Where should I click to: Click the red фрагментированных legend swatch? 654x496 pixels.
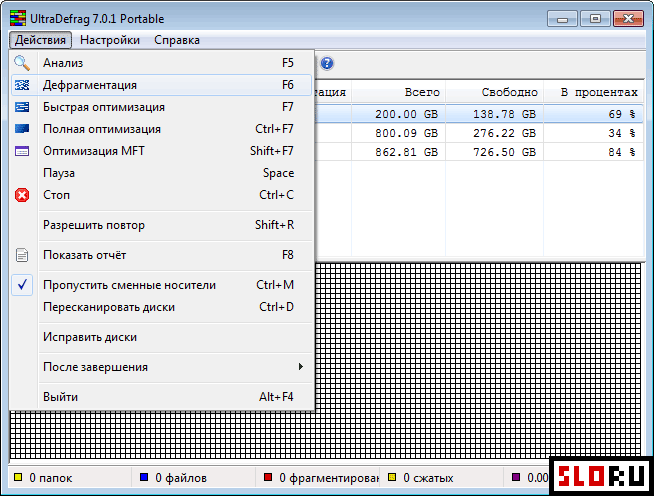pyautogui.click(x=268, y=477)
